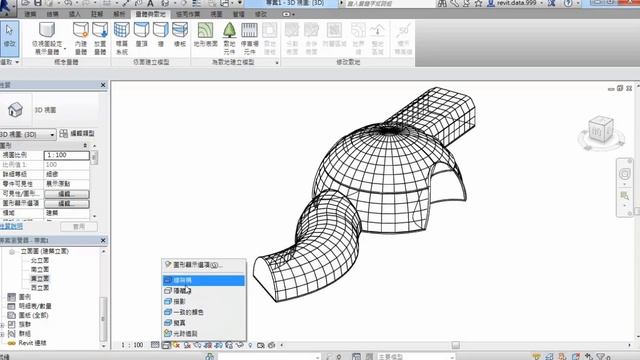Toggle Sun Path on view control bar
This screenshot has width=640, height=360.
(x=176, y=345)
